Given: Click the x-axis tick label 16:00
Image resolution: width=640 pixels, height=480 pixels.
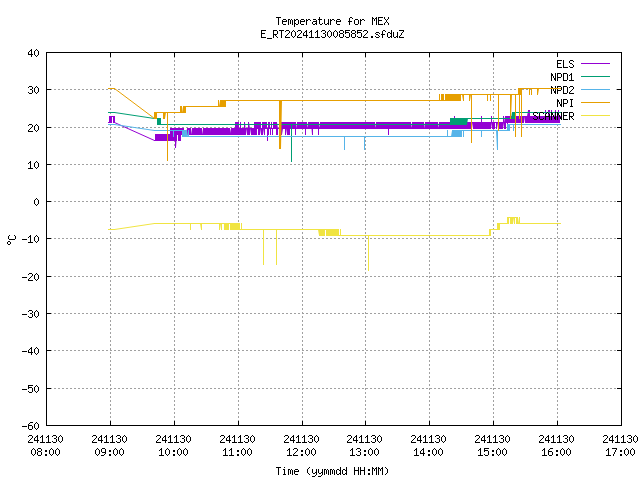Looking at the screenshot, I should [557, 452].
